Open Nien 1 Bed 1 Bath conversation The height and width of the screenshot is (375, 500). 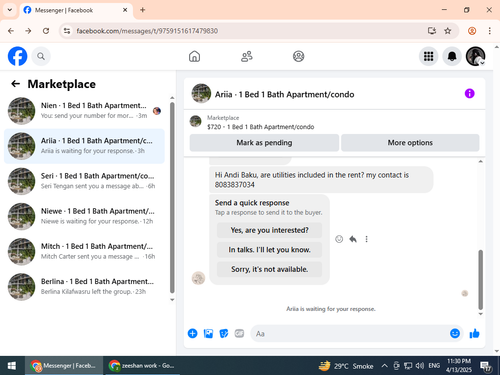tap(84, 111)
